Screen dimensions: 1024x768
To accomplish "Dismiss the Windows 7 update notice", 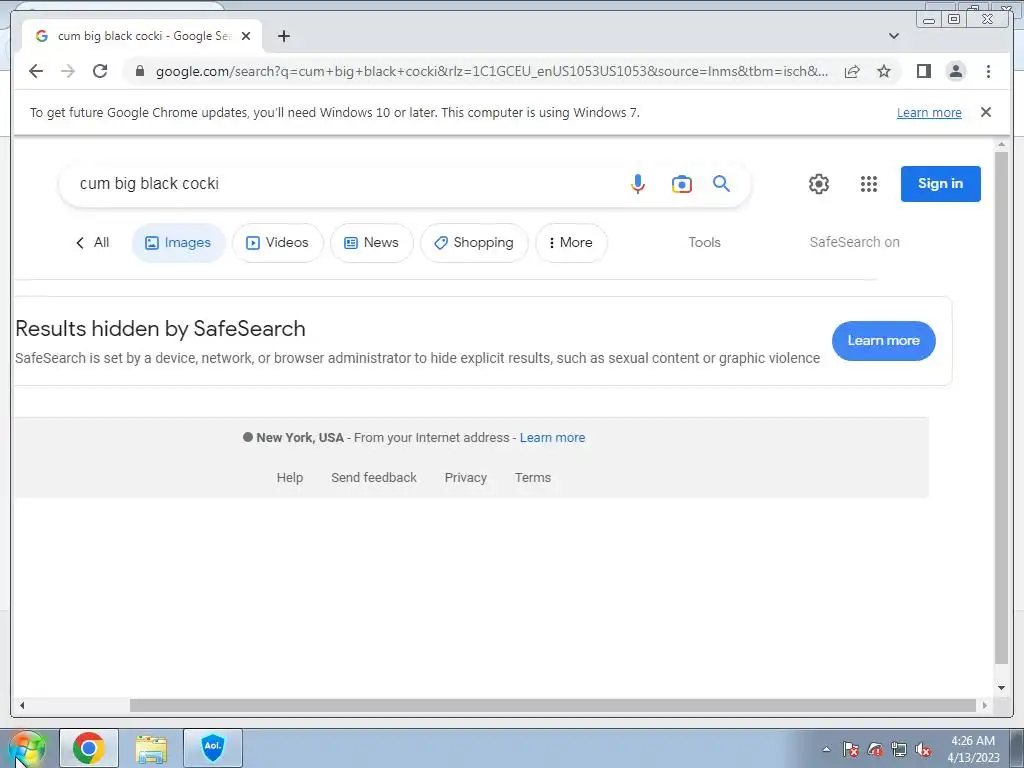I will [x=986, y=112].
